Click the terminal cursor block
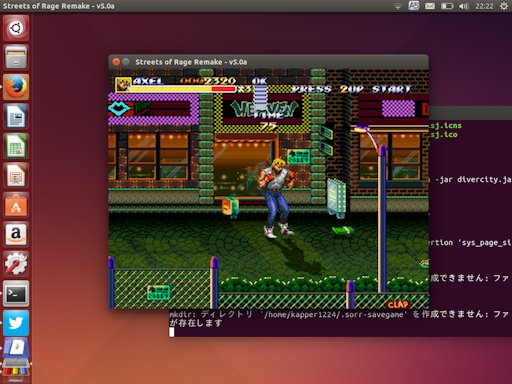Screen dimensions: 512x384 click(172, 332)
